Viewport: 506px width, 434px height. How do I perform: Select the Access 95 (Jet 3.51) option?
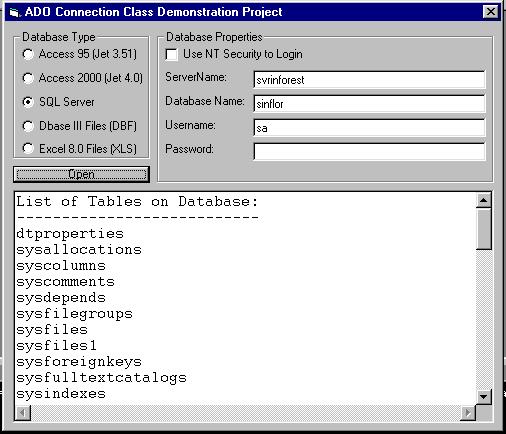click(79, 54)
